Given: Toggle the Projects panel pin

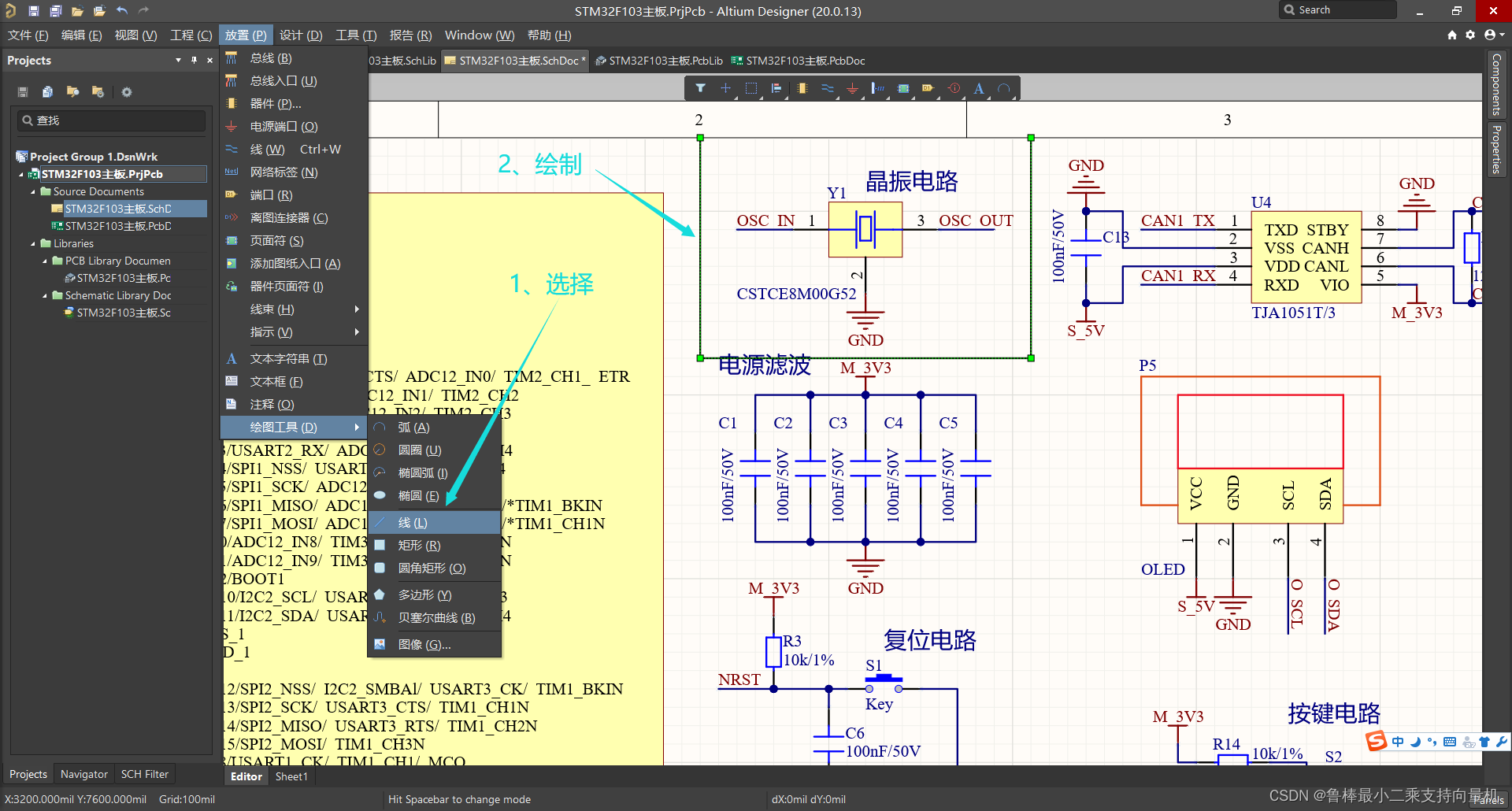Looking at the screenshot, I should point(194,61).
